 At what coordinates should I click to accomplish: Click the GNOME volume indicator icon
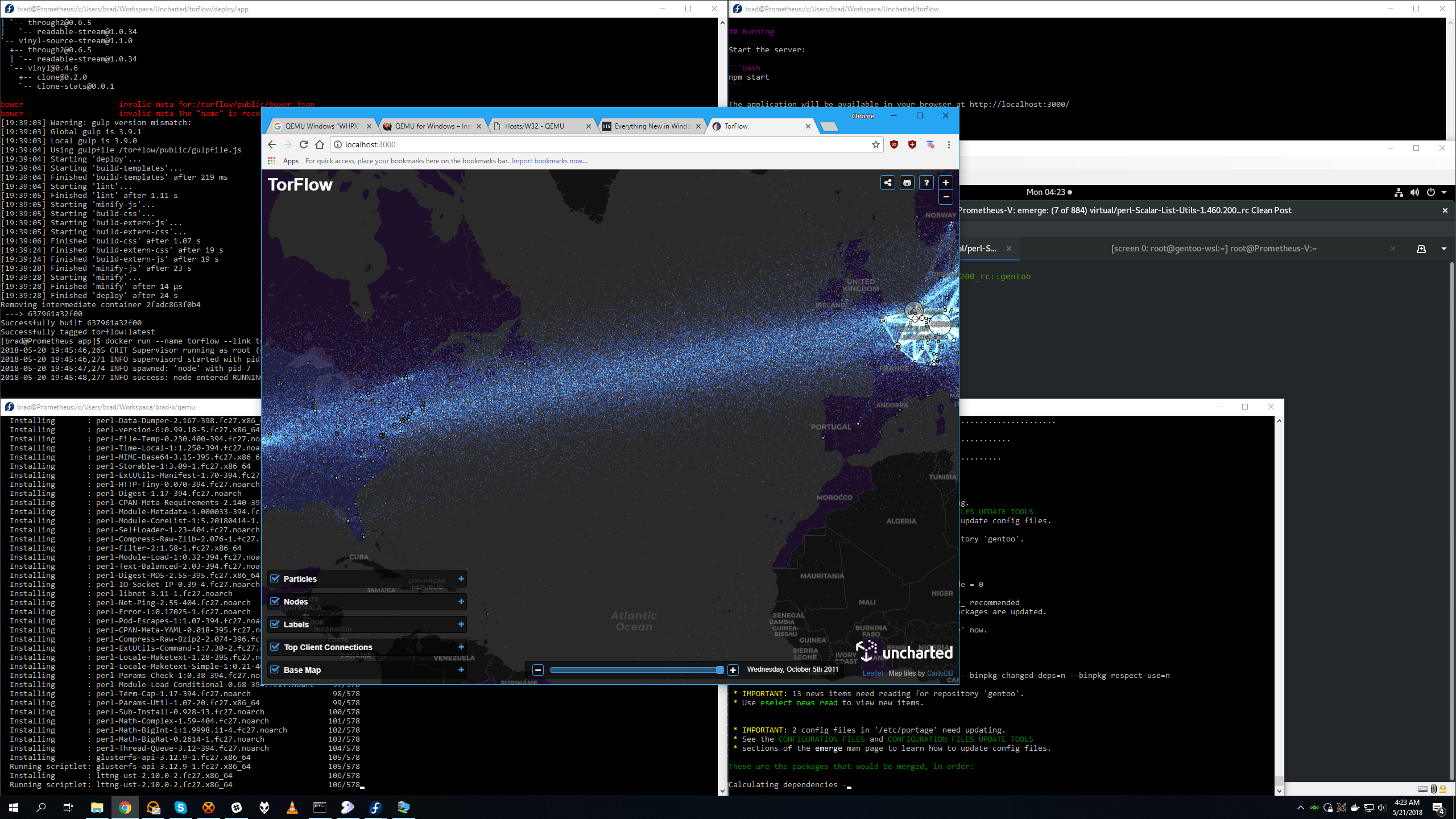(1414, 192)
